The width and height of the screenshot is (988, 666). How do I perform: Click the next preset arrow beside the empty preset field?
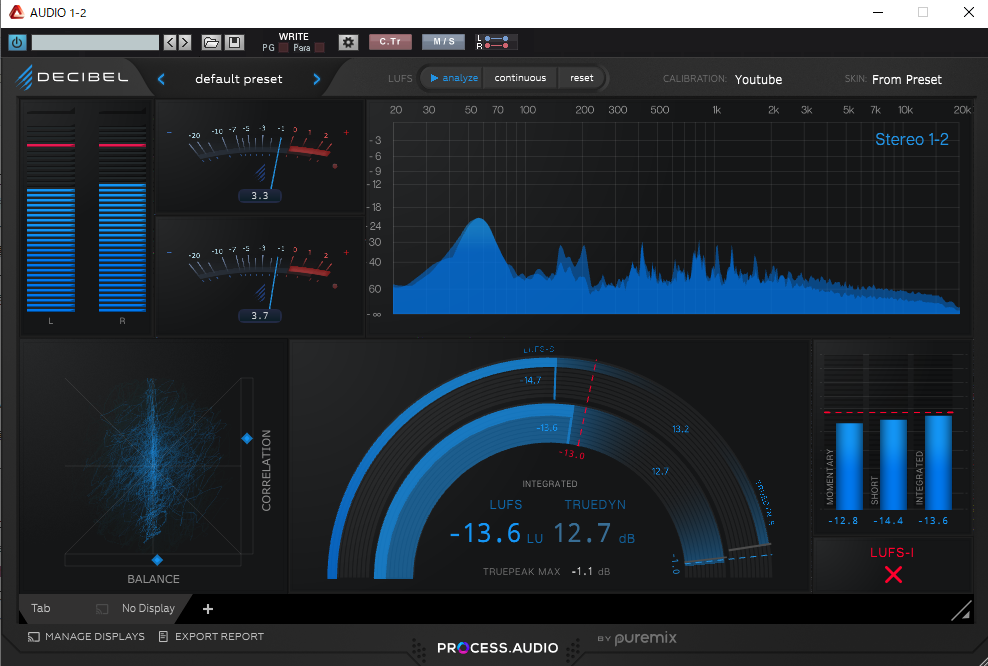coord(185,42)
